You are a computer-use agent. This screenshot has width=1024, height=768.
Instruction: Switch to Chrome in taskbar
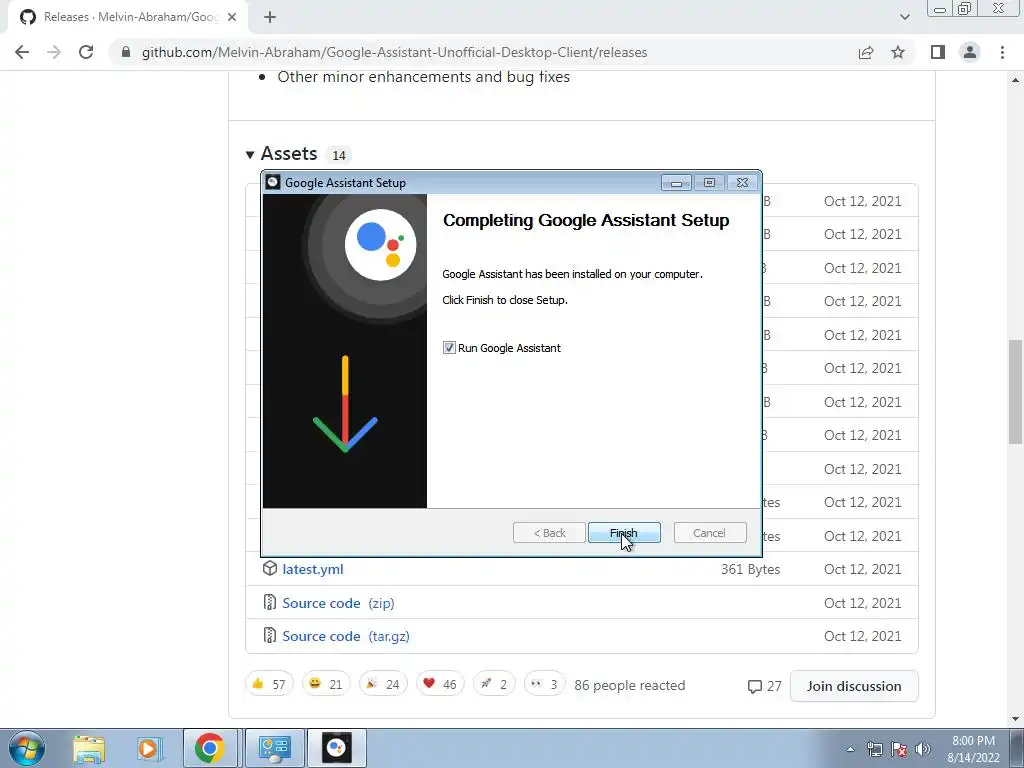(x=210, y=748)
